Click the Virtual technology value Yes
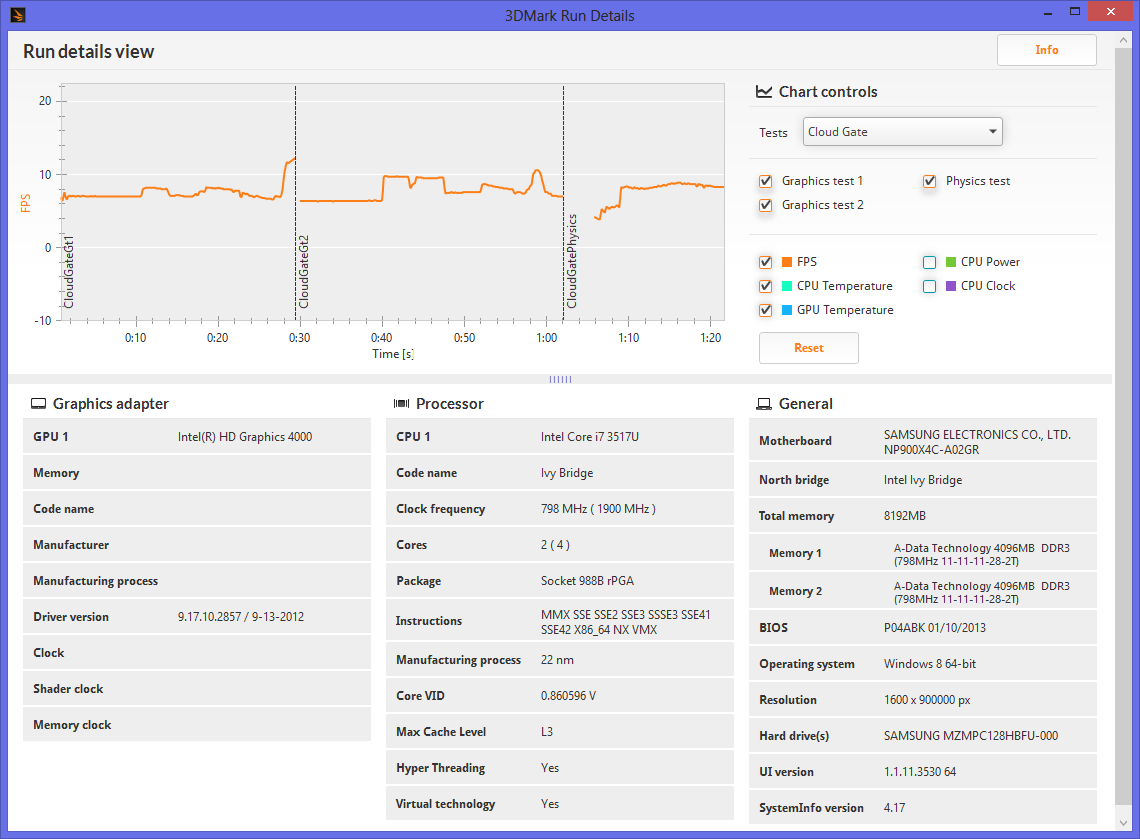The width and height of the screenshot is (1140, 839). tap(550, 803)
